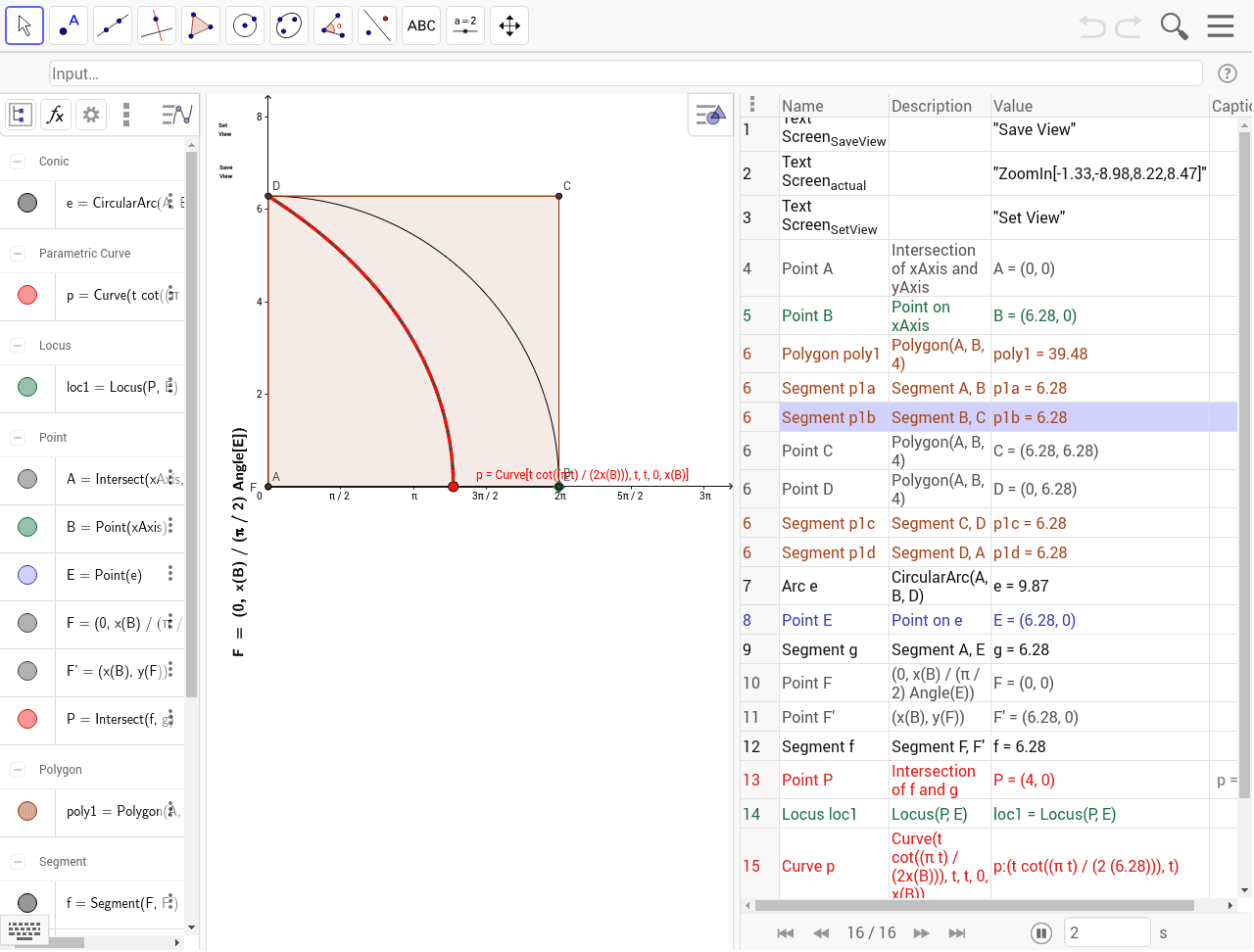Click the Name column header
This screenshot has width=1254, height=952.
point(802,106)
